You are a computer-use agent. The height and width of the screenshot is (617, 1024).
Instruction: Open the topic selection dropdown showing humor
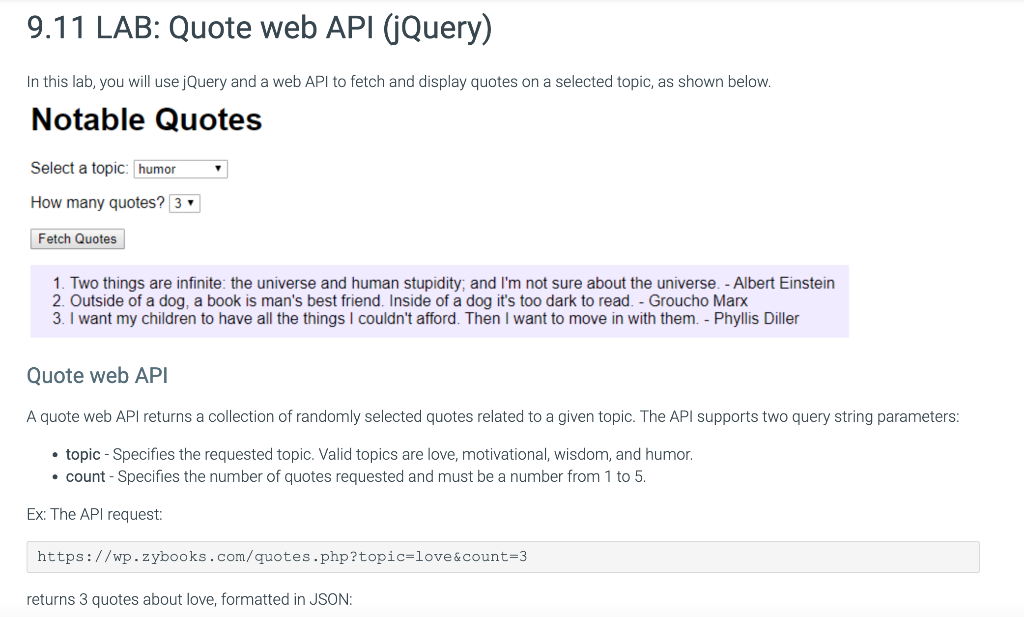pos(180,168)
